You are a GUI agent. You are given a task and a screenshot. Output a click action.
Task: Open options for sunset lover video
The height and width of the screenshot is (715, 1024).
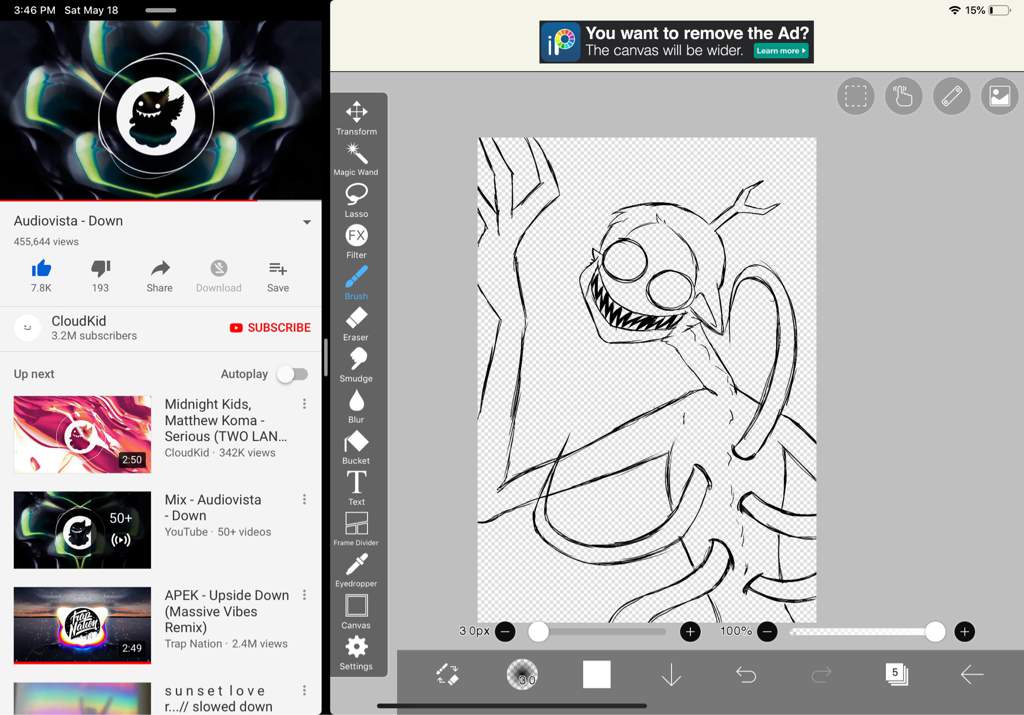[x=304, y=690]
